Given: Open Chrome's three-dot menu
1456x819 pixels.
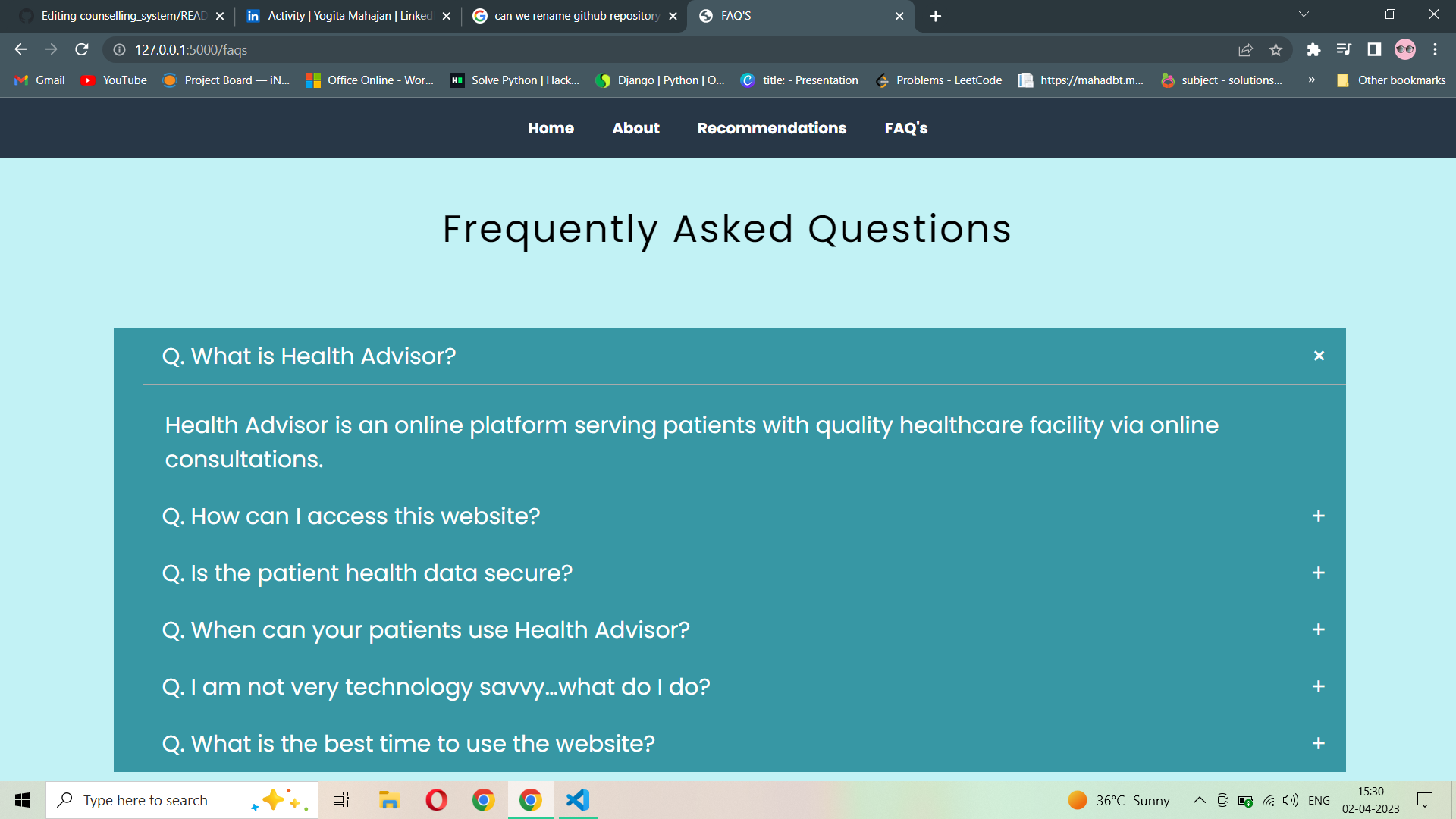Looking at the screenshot, I should pyautogui.click(x=1435, y=49).
